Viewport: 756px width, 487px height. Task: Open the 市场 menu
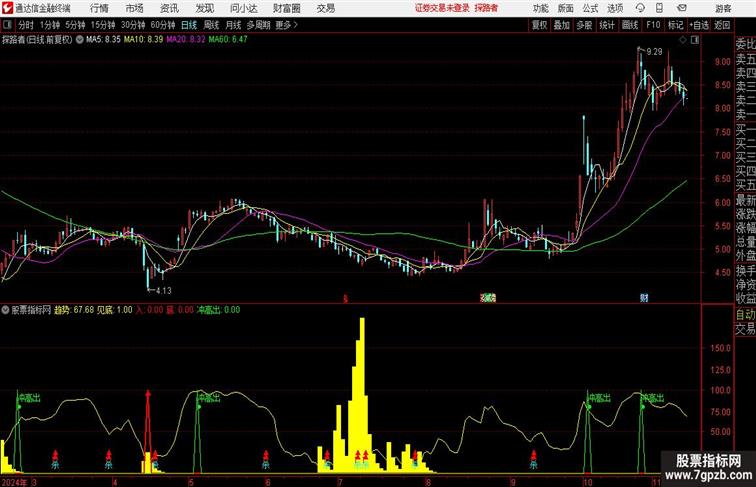(x=134, y=8)
